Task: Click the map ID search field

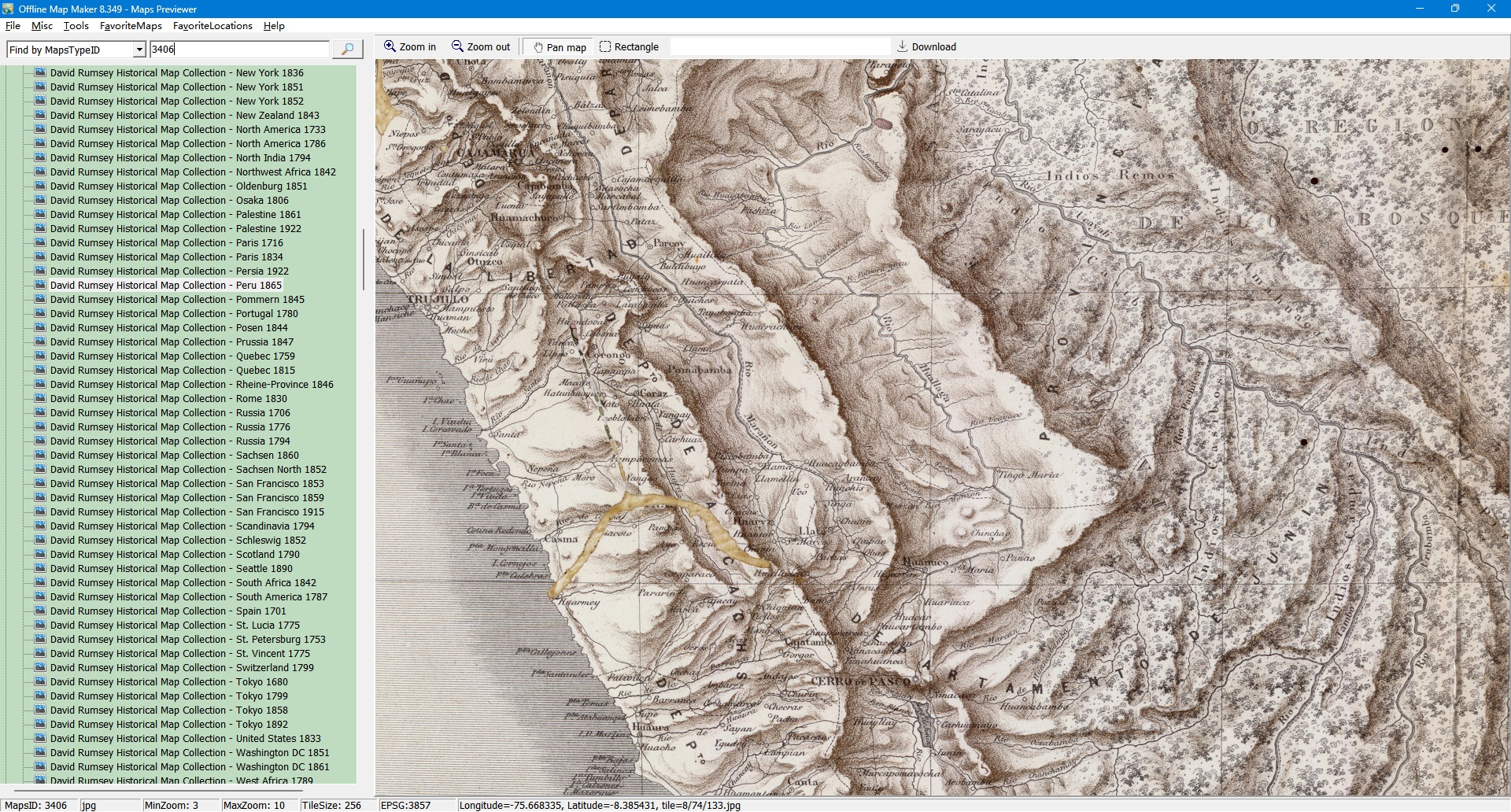Action: (x=239, y=50)
